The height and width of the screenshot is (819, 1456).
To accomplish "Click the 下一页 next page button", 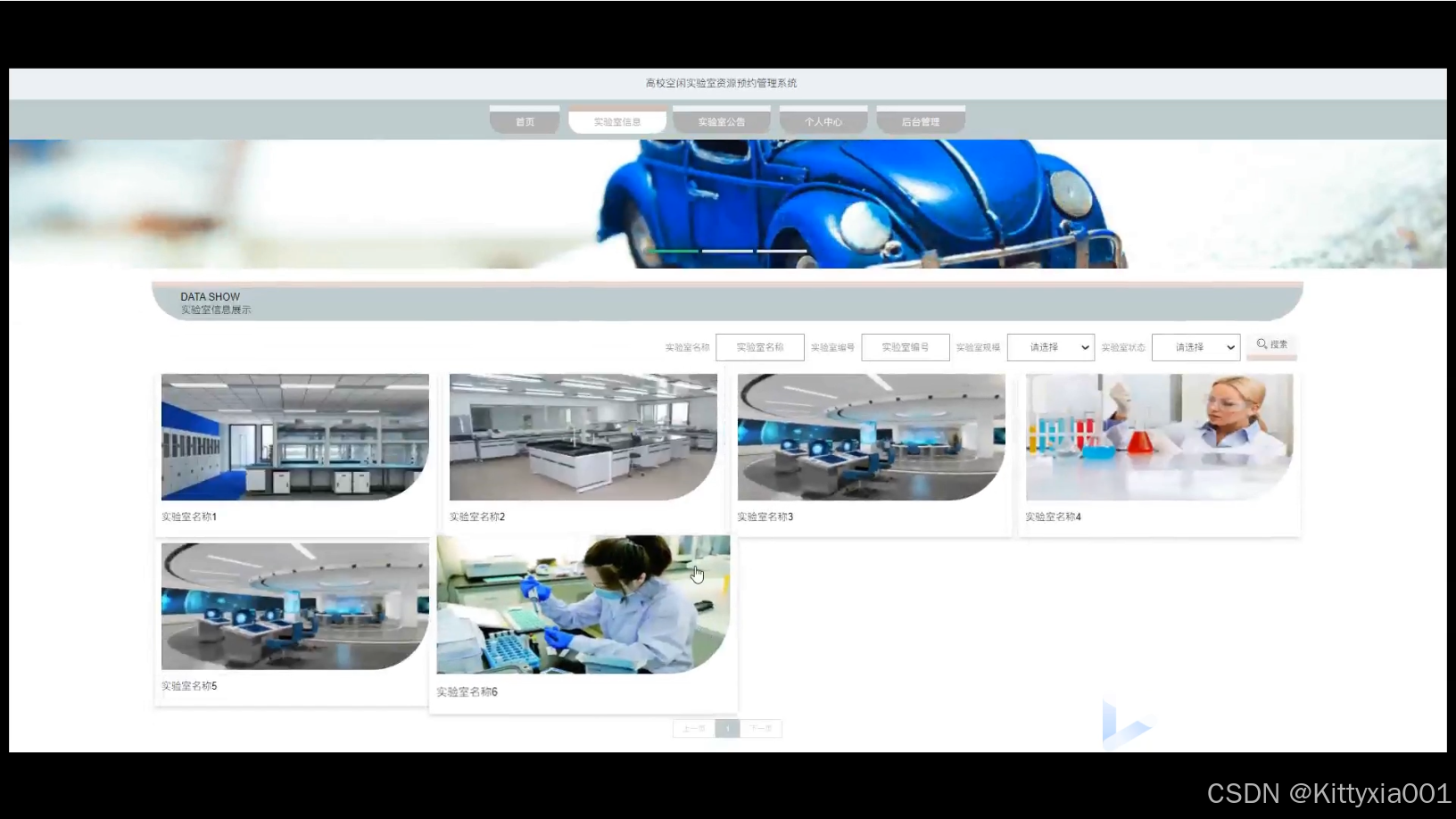I will pyautogui.click(x=761, y=729).
